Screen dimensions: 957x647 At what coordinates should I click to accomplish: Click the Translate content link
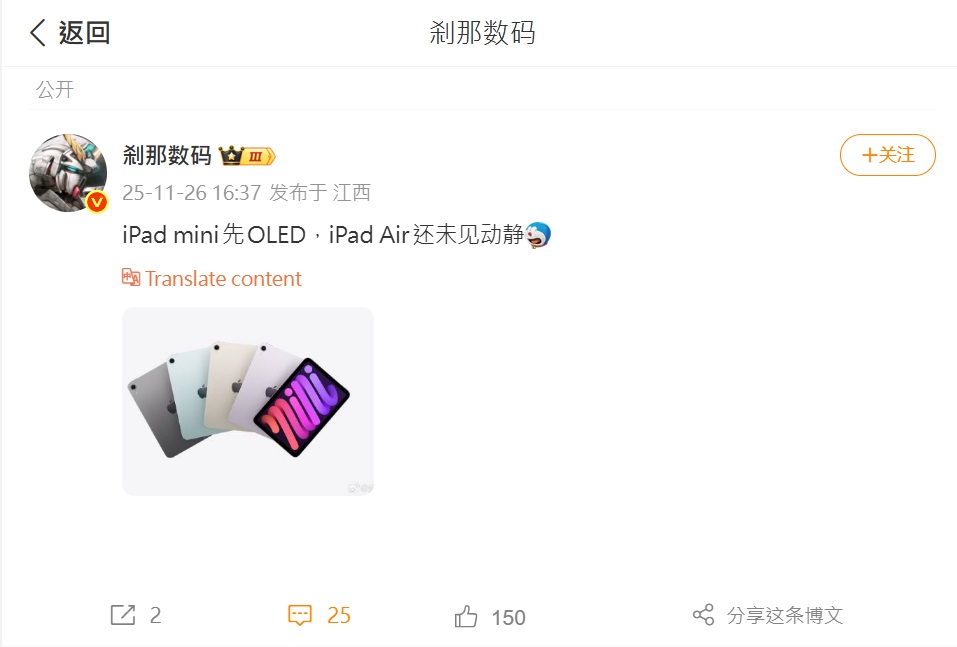[223, 279]
